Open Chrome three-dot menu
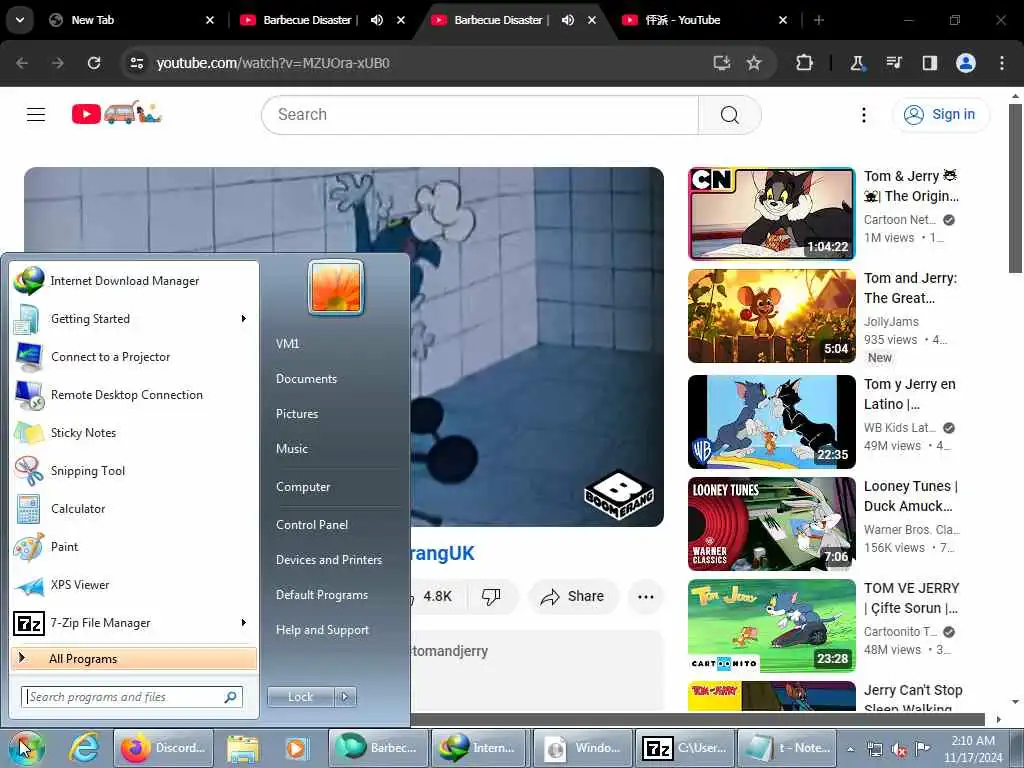Screen dimensions: 1024x768 tap(1002, 63)
